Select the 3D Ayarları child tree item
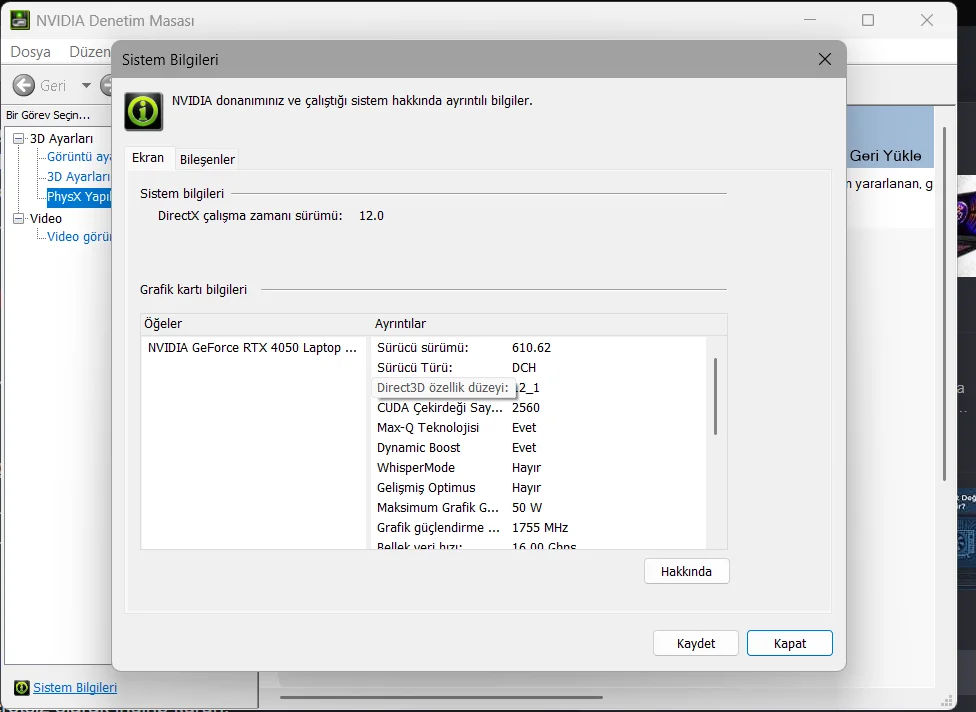 click(x=79, y=177)
